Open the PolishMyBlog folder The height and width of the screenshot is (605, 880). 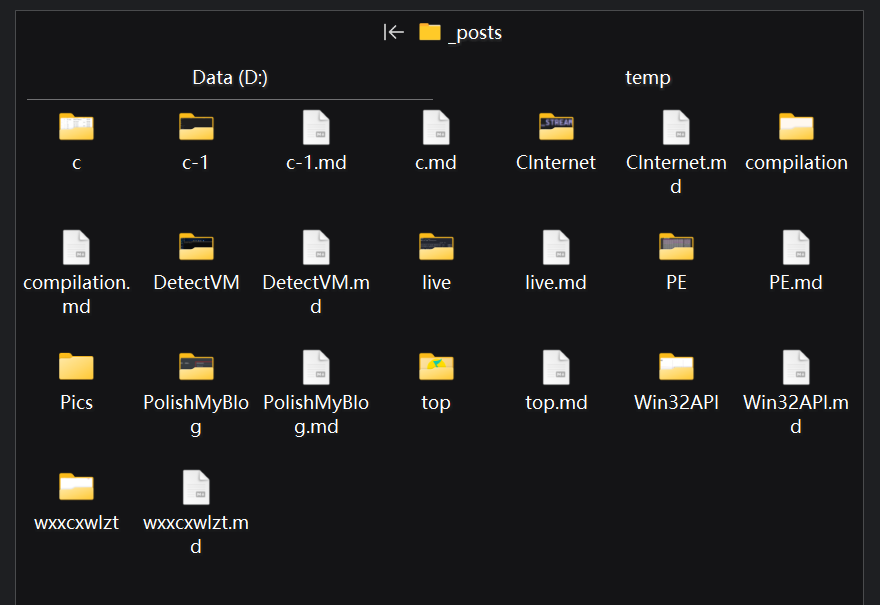point(196,368)
